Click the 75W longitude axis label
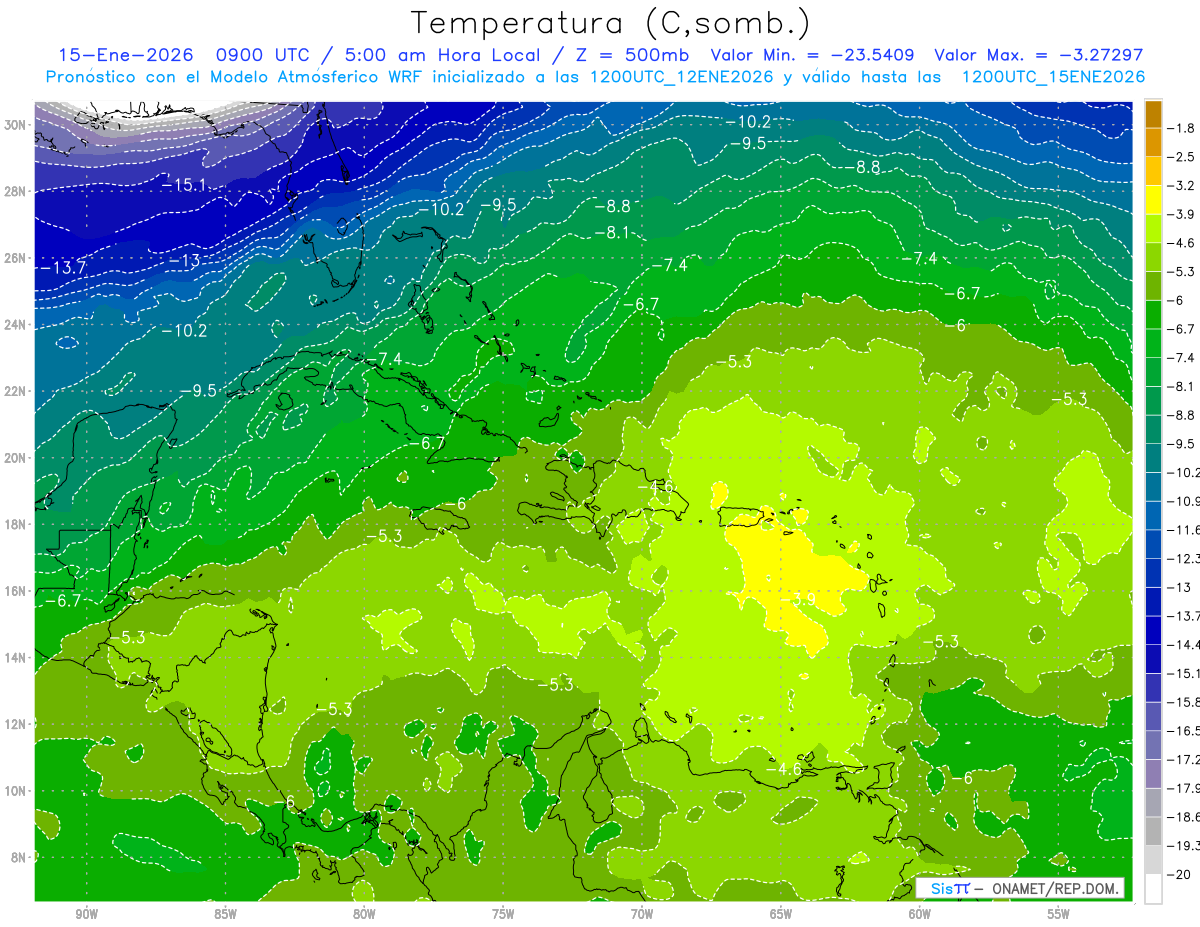Screen dimensions: 1200x927 pos(503,914)
